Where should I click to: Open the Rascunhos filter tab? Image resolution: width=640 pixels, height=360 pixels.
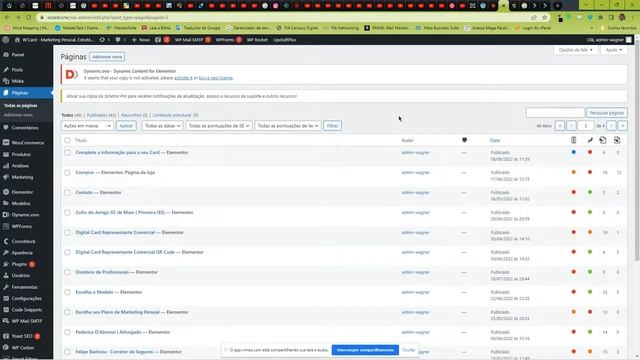click(x=134, y=115)
